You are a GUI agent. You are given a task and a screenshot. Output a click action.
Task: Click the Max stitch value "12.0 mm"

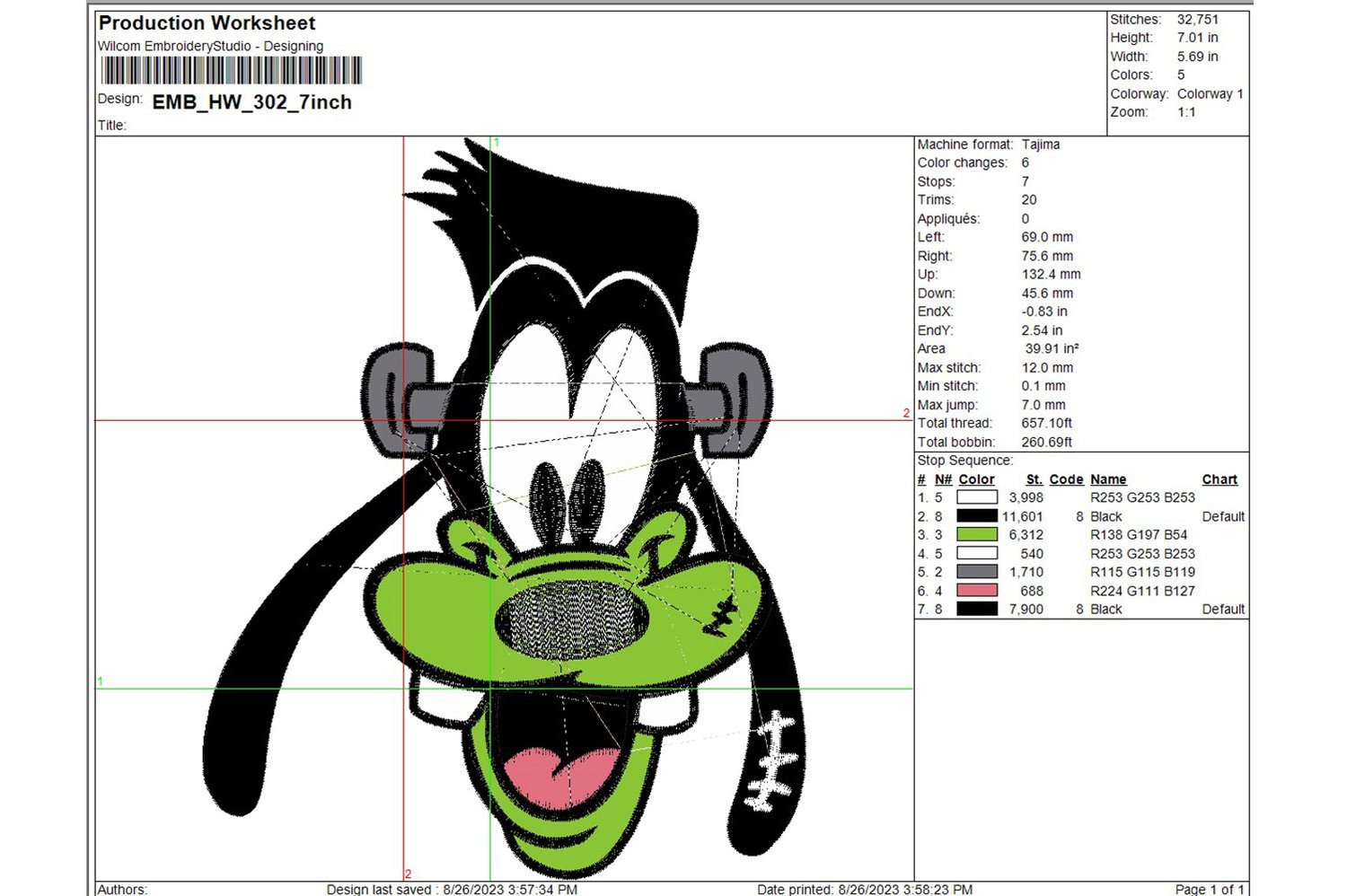(x=1048, y=368)
